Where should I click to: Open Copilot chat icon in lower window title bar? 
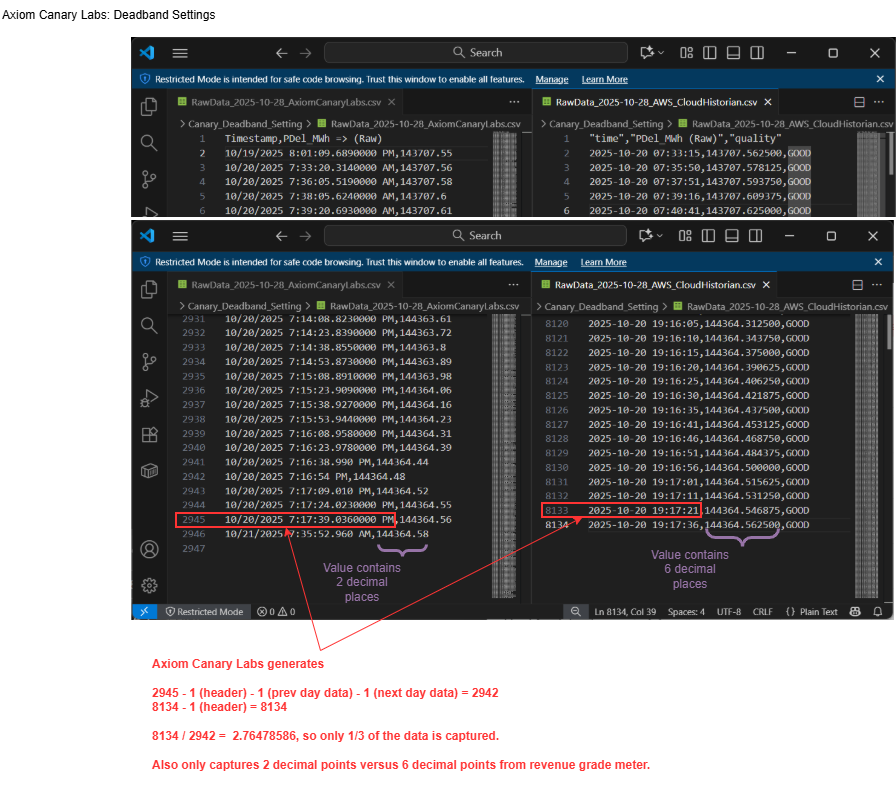point(646,235)
